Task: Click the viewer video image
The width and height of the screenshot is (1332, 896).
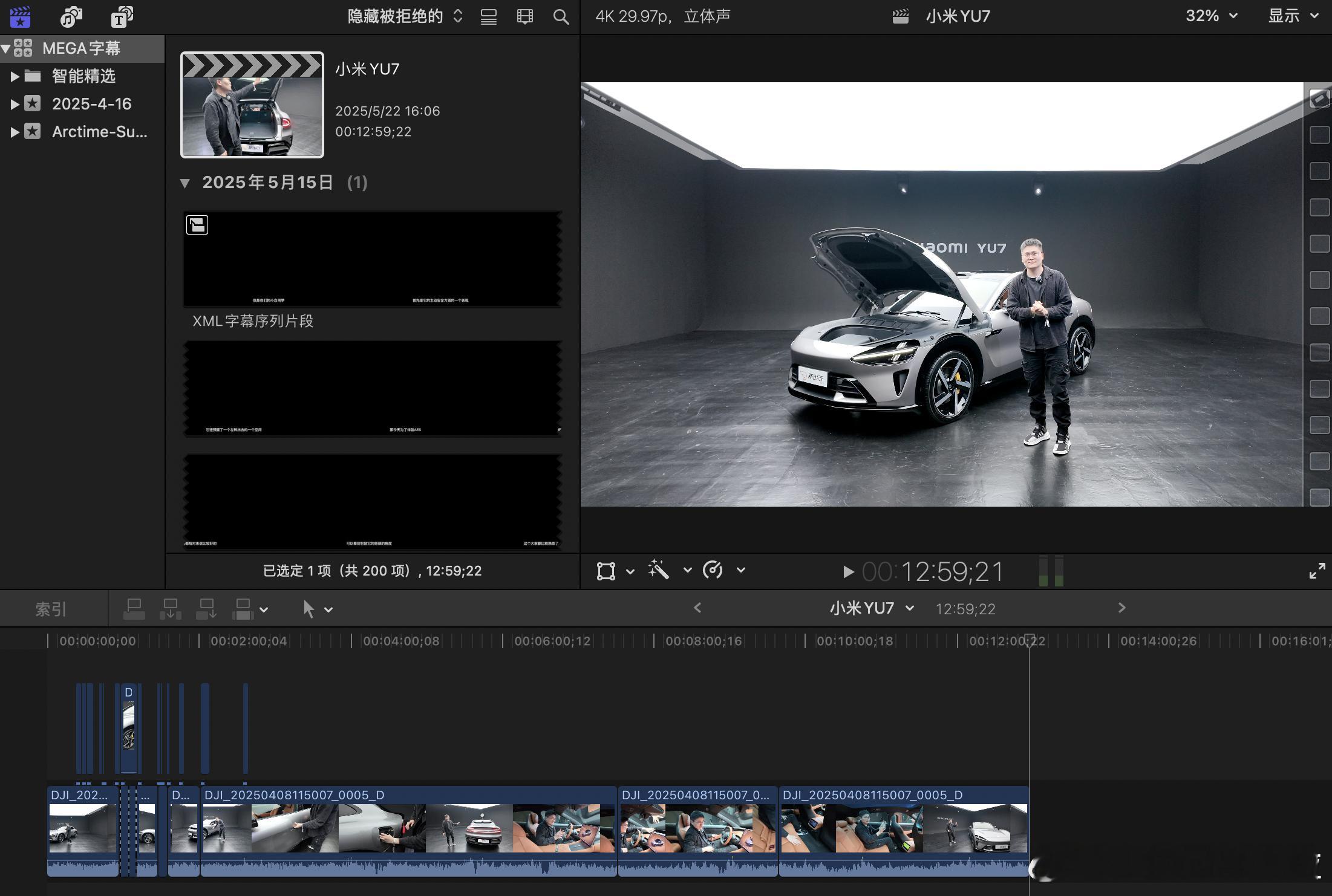Action: (x=942, y=294)
